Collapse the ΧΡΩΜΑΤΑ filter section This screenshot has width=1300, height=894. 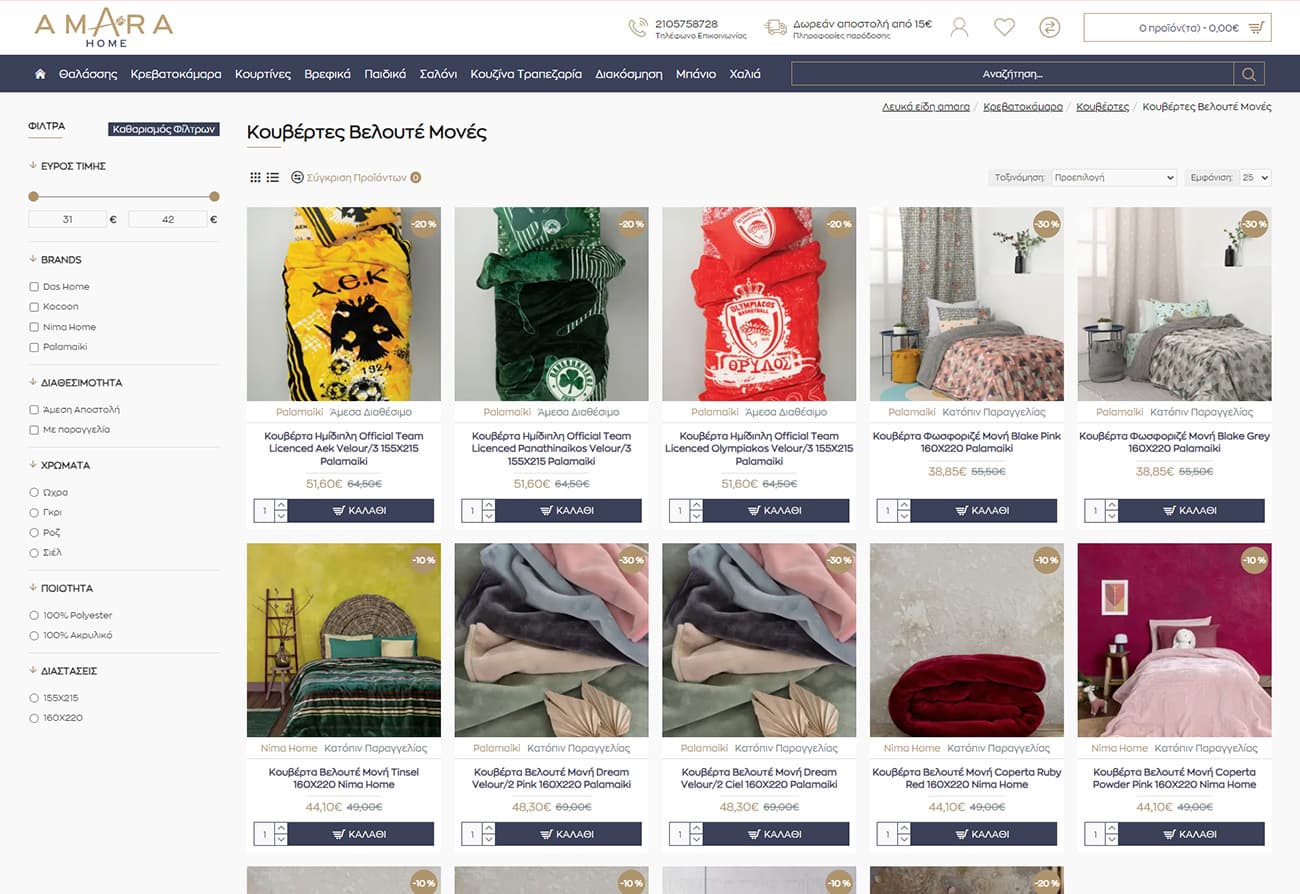[59, 466]
